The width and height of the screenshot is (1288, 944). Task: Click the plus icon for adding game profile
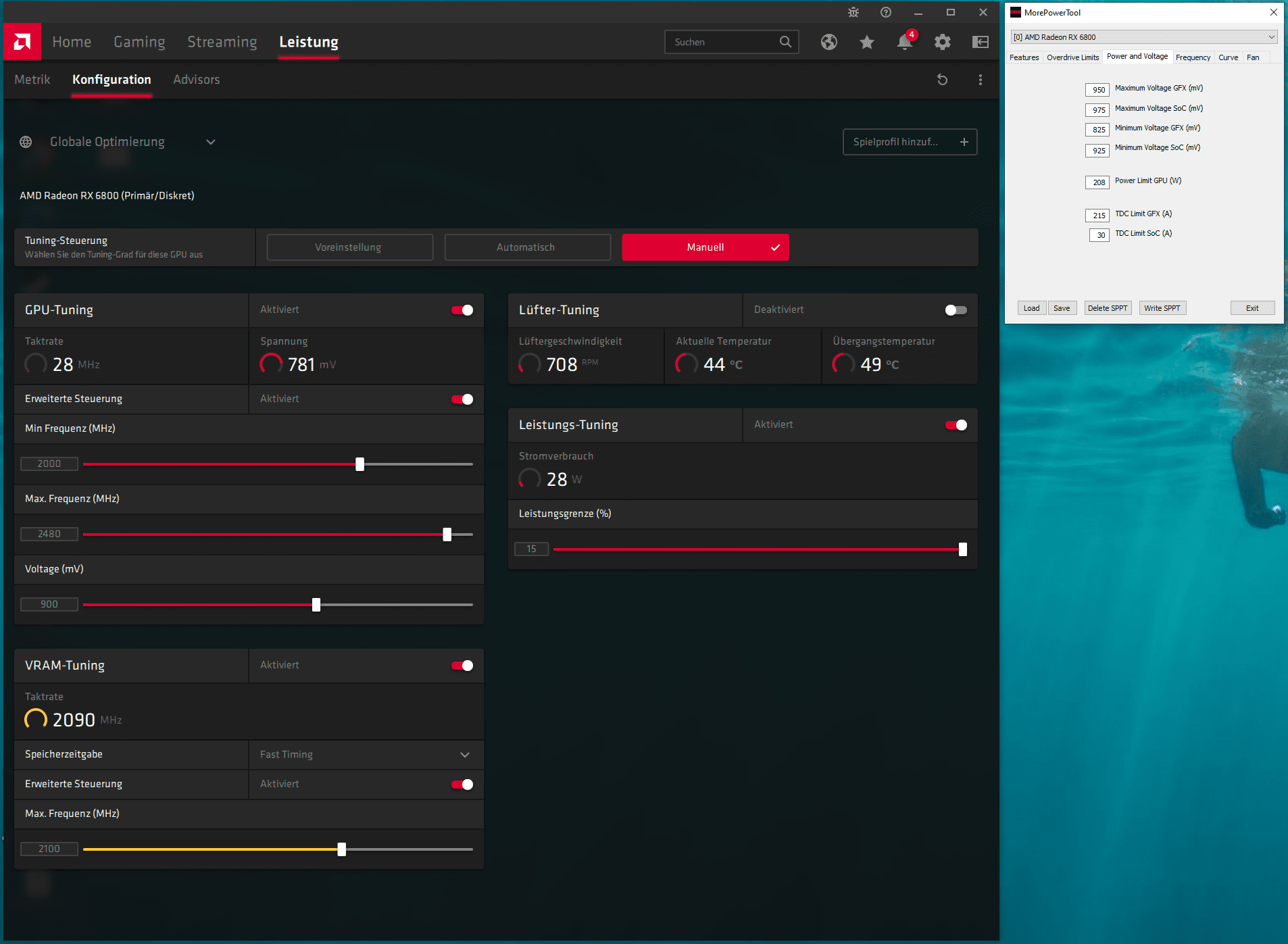click(964, 142)
